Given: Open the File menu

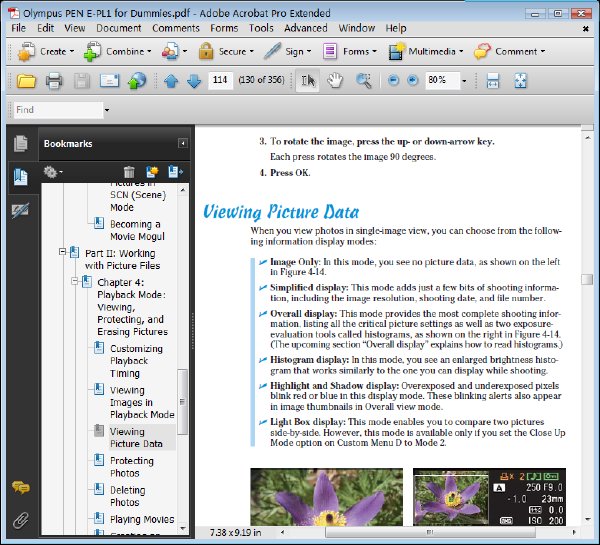Looking at the screenshot, I should coord(18,28).
